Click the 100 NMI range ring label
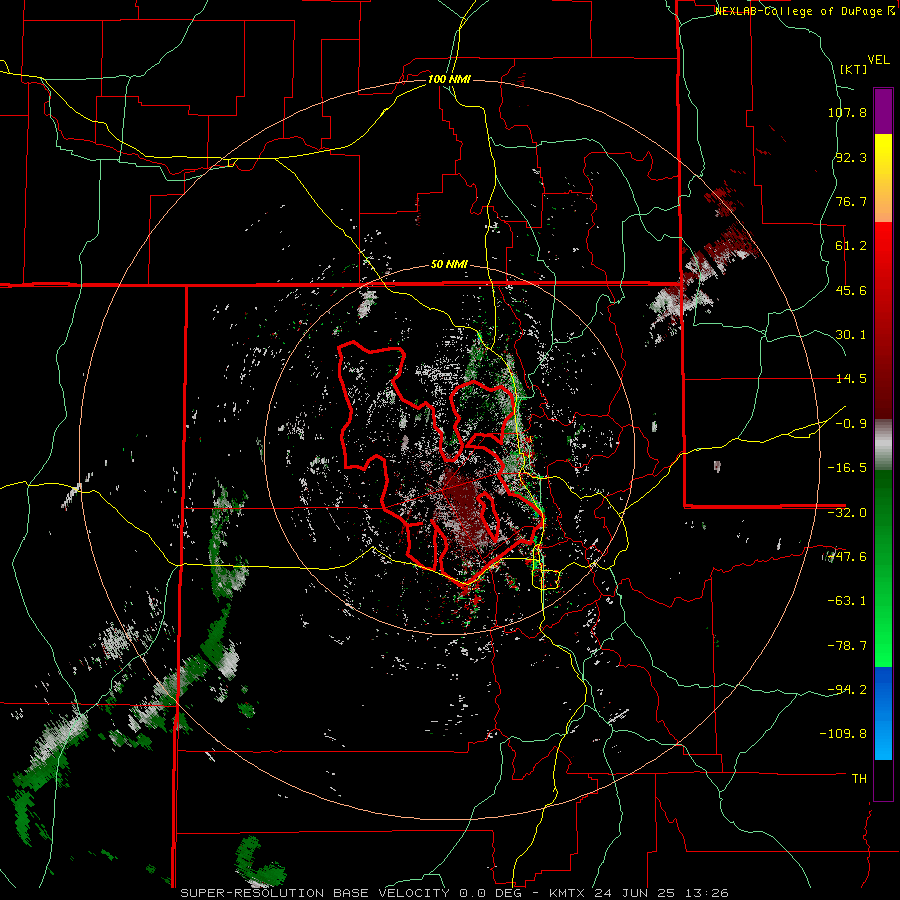This screenshot has width=900, height=900. [449, 79]
